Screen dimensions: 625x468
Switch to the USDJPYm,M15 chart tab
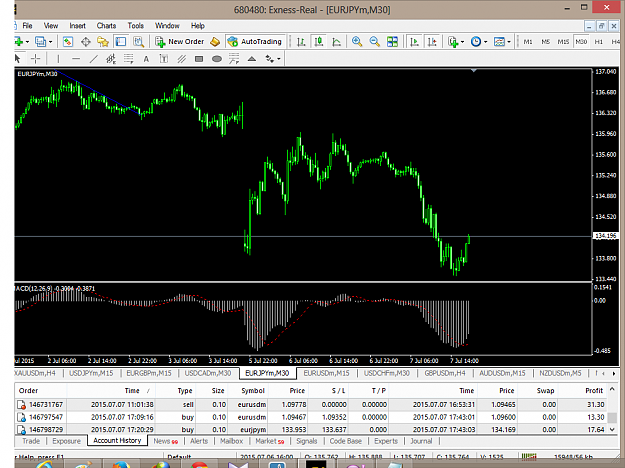(x=91, y=373)
